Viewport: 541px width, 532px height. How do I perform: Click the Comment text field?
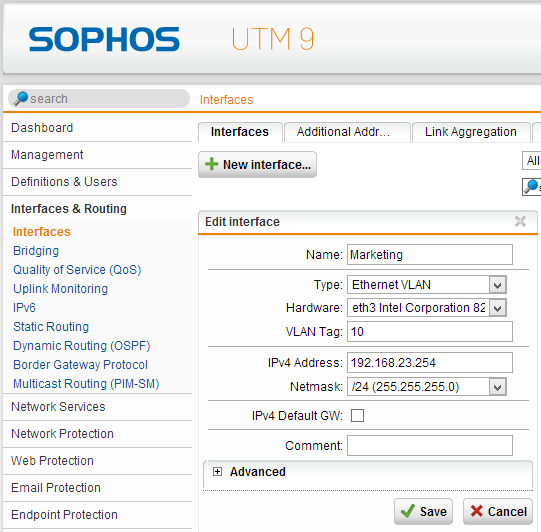[430, 445]
